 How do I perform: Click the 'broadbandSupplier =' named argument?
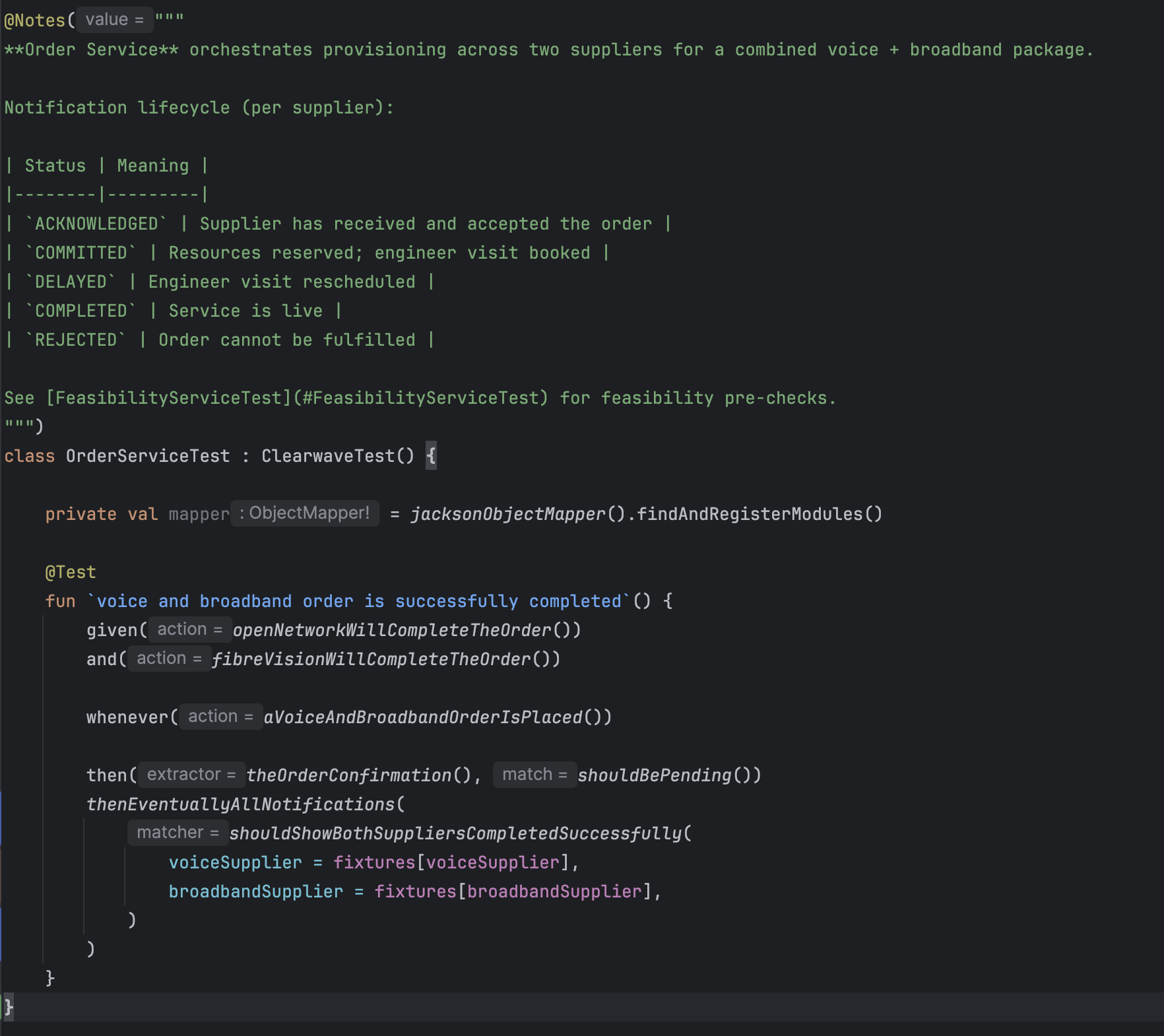coord(266,891)
